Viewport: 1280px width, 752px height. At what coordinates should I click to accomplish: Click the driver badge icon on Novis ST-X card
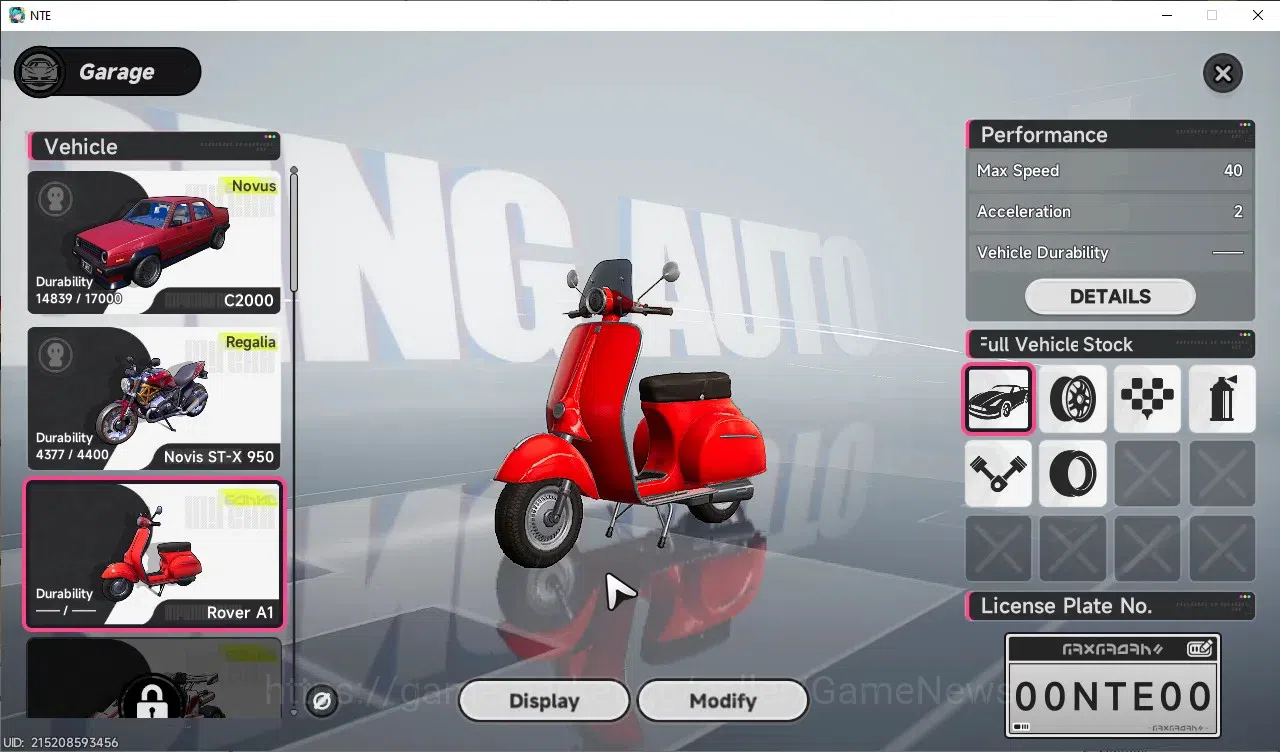[55, 355]
